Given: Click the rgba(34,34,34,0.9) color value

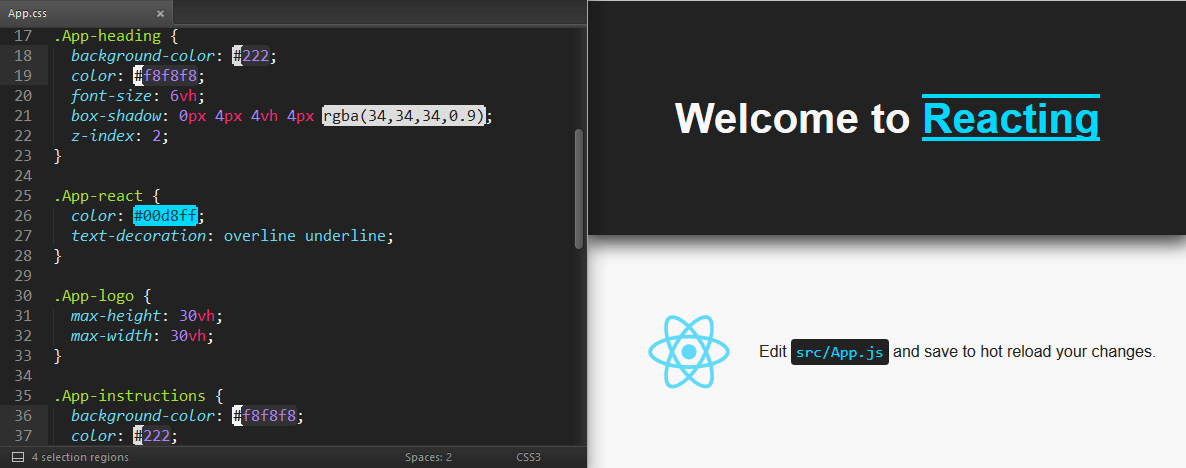Looking at the screenshot, I should click(x=404, y=116).
